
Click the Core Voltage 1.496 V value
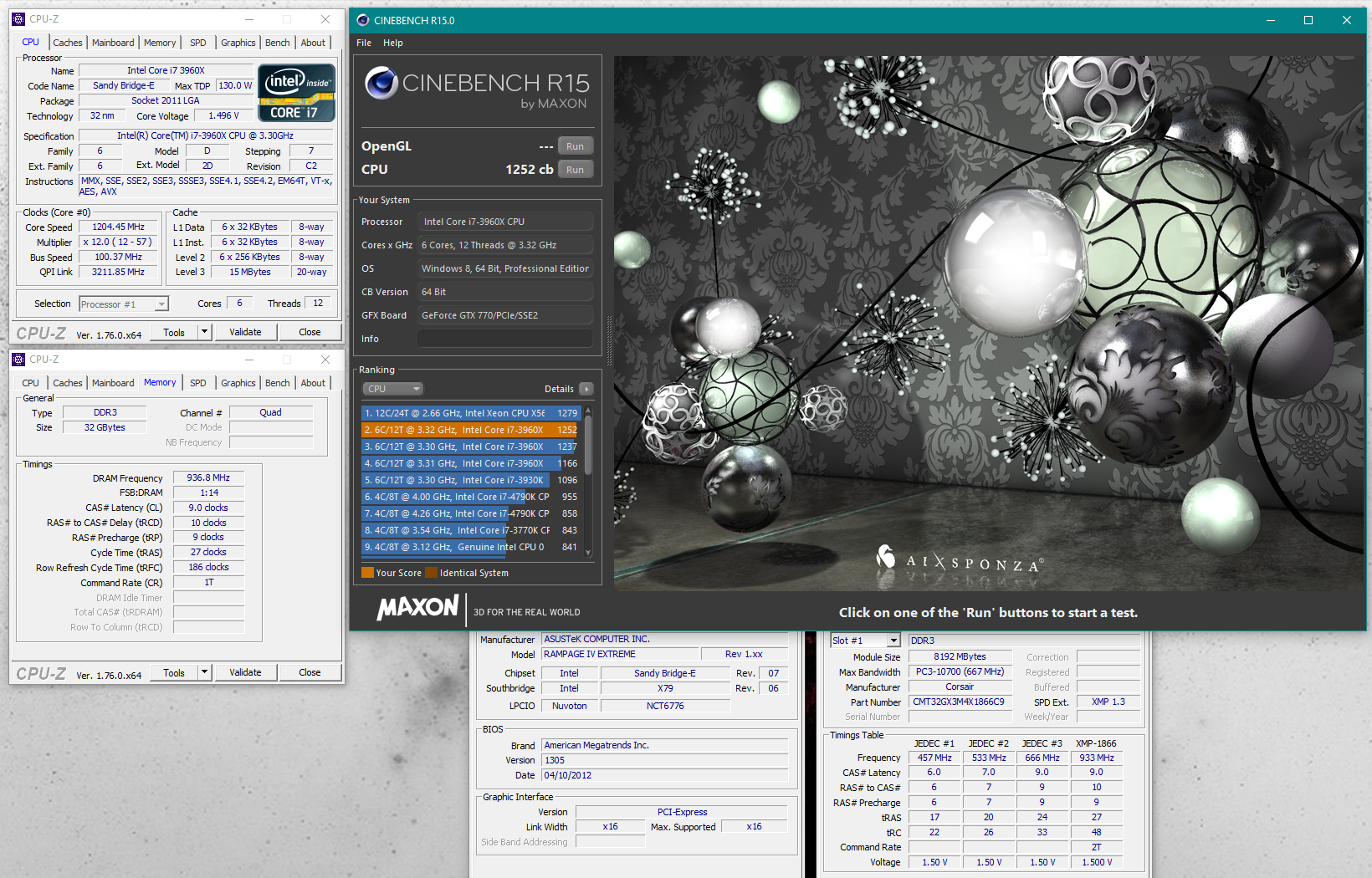coord(223,115)
